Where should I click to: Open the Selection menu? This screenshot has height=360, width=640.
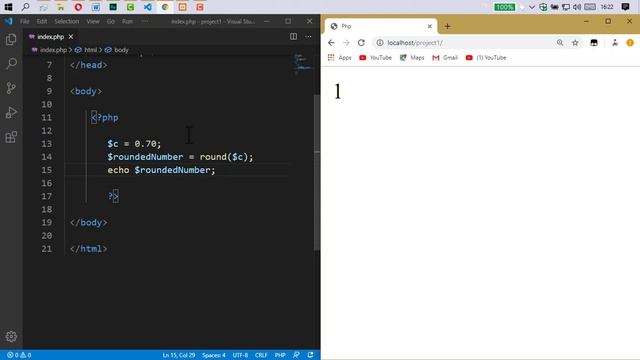pyautogui.click(x=67, y=21)
